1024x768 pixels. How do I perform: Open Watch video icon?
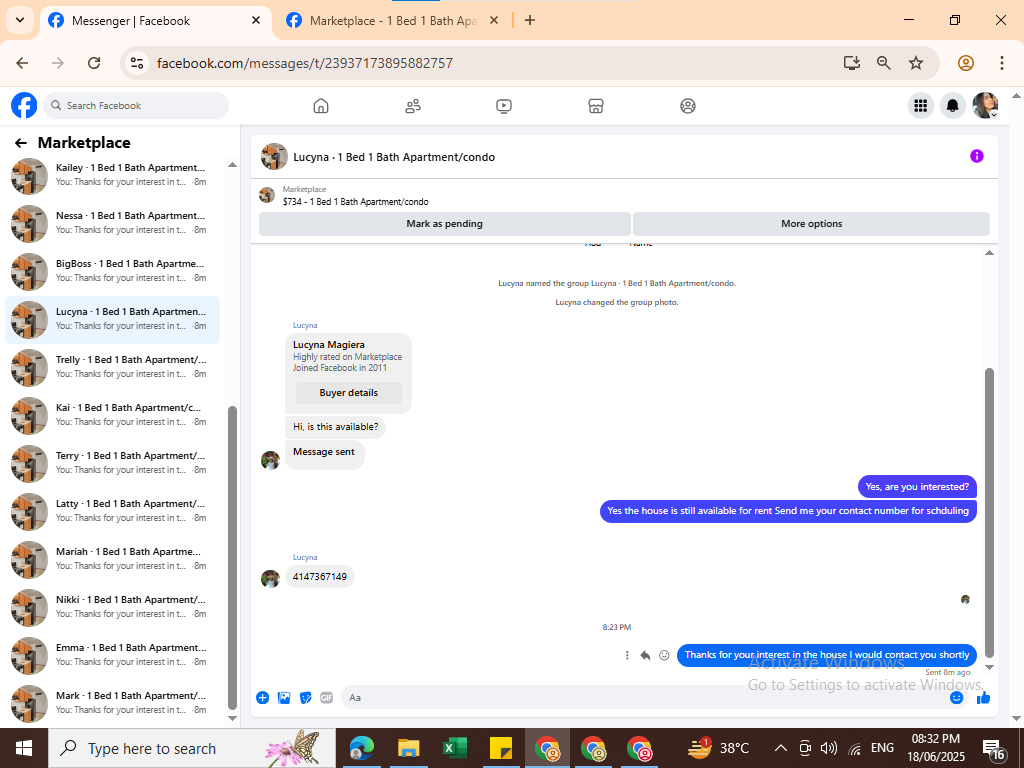(x=504, y=106)
